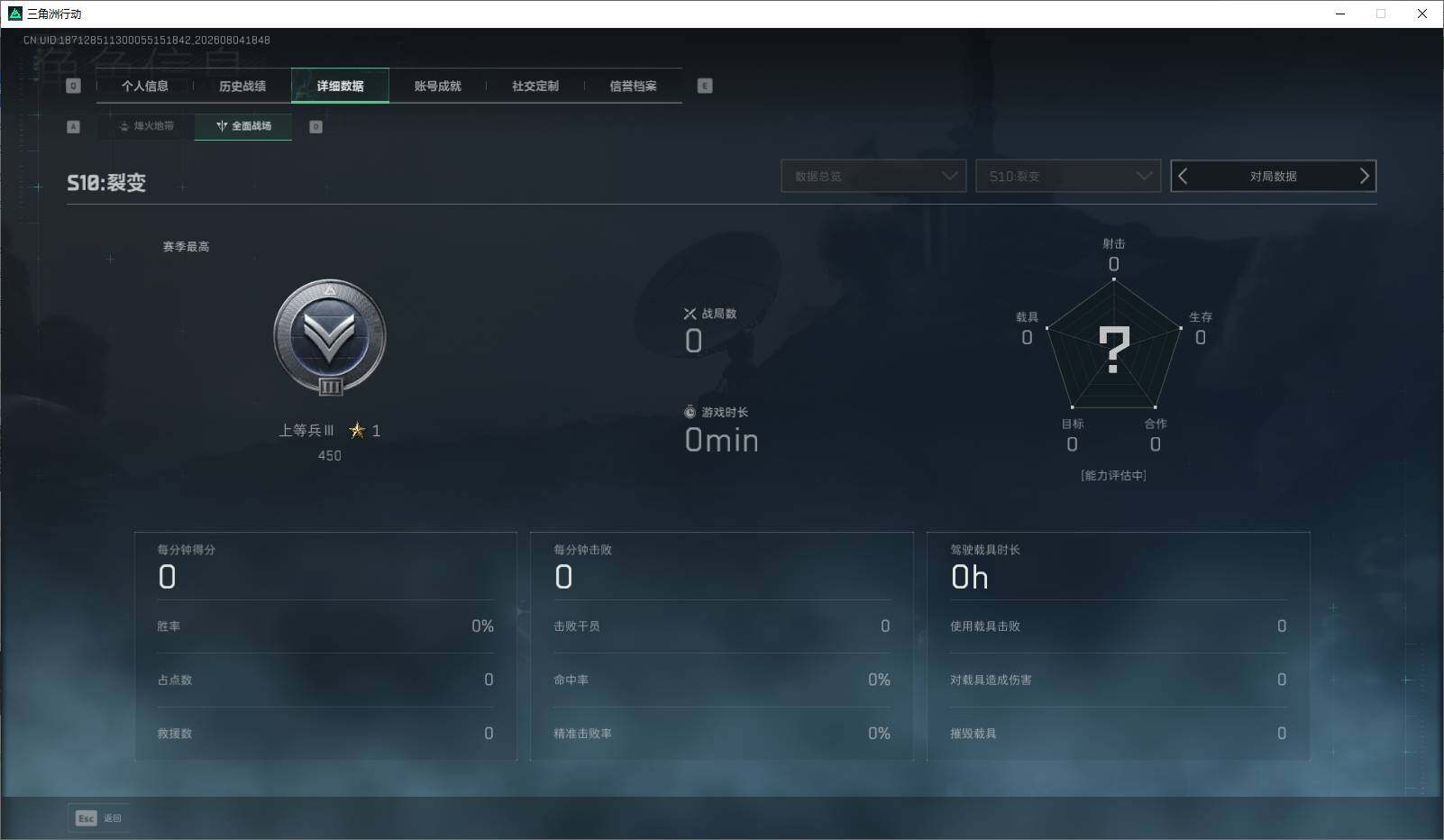Open the 个人信息 tab
Viewport: 1444px width, 840px height.
pos(145,86)
